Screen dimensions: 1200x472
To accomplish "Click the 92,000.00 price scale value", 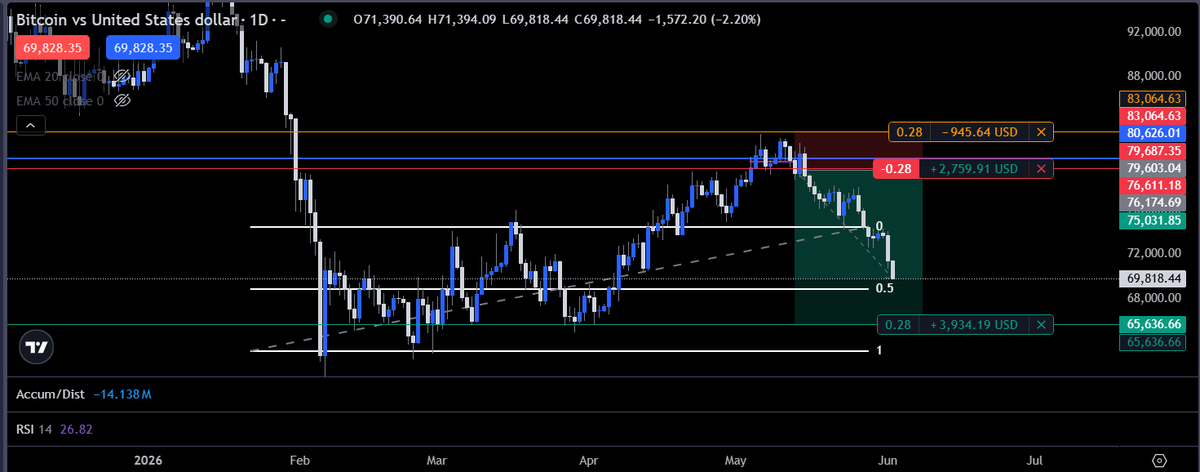I will [1155, 32].
